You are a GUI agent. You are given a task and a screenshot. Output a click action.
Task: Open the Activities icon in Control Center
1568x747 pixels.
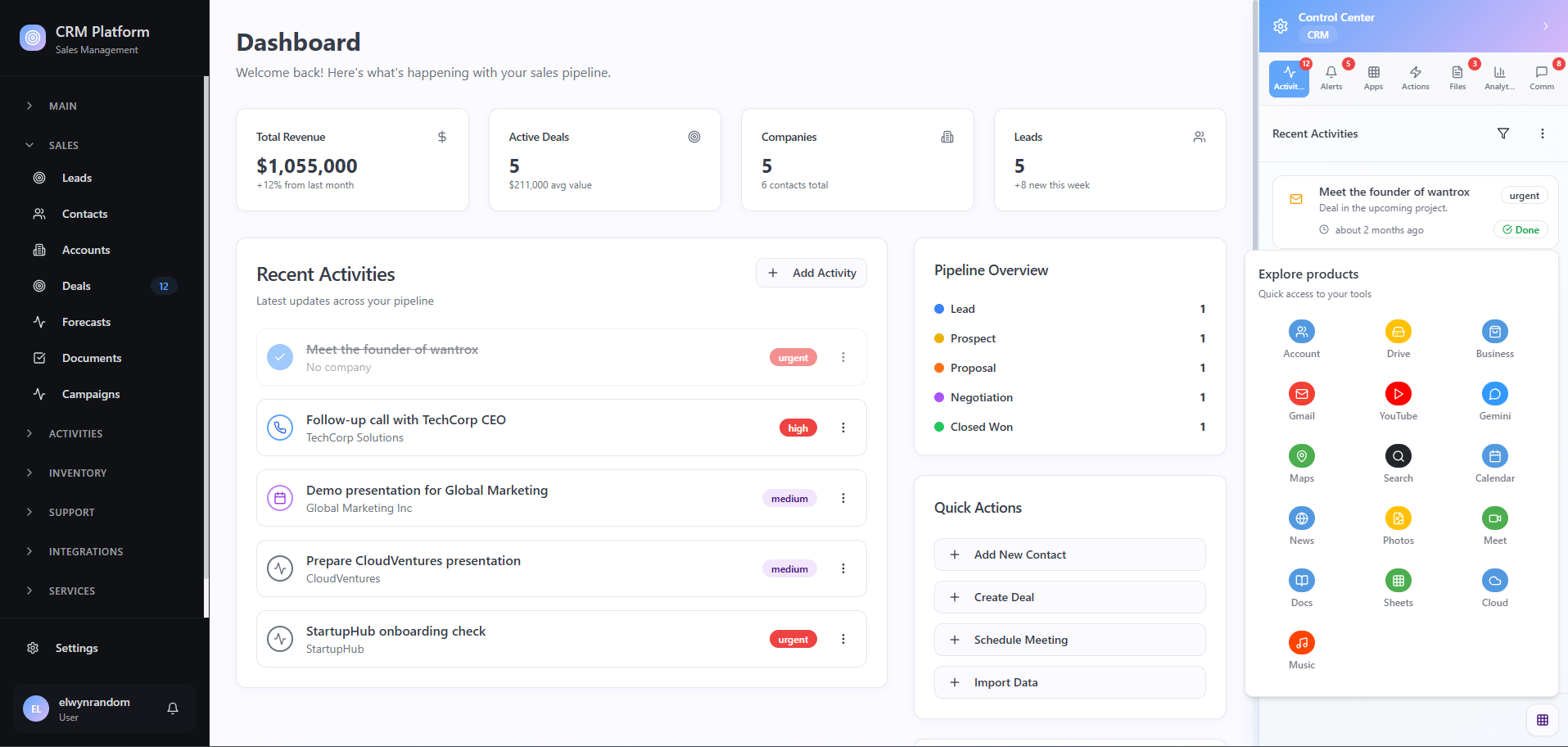point(1289,78)
